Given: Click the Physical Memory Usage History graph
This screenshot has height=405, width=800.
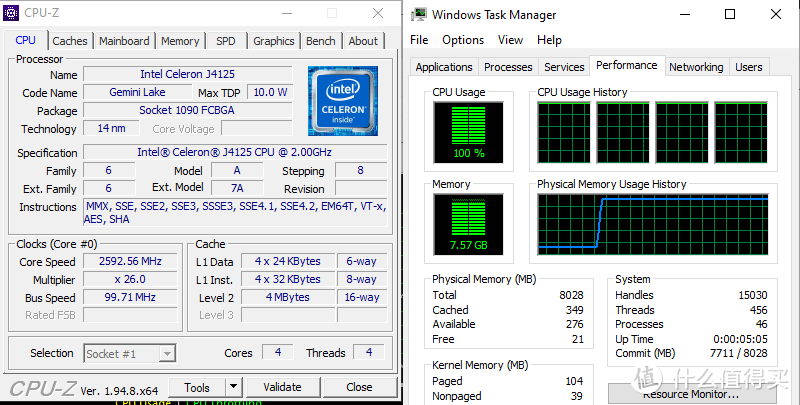Looking at the screenshot, I should [652, 222].
